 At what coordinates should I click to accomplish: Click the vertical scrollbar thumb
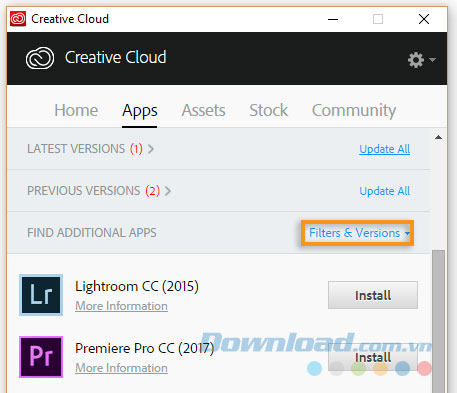pyautogui.click(x=439, y=321)
